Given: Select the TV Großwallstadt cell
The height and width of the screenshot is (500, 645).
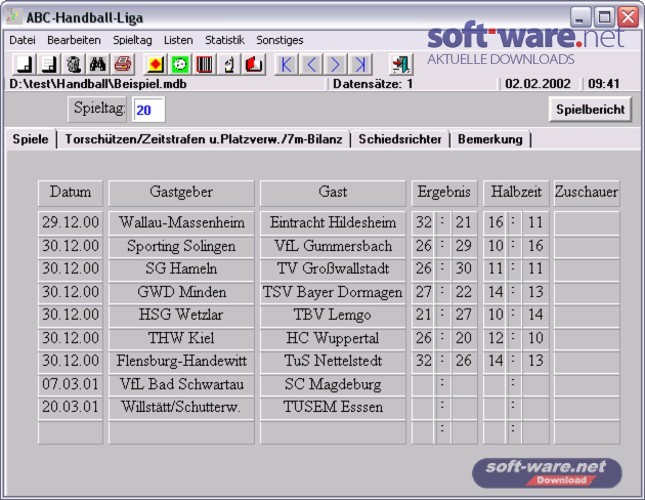Looking at the screenshot, I should pyautogui.click(x=333, y=269).
